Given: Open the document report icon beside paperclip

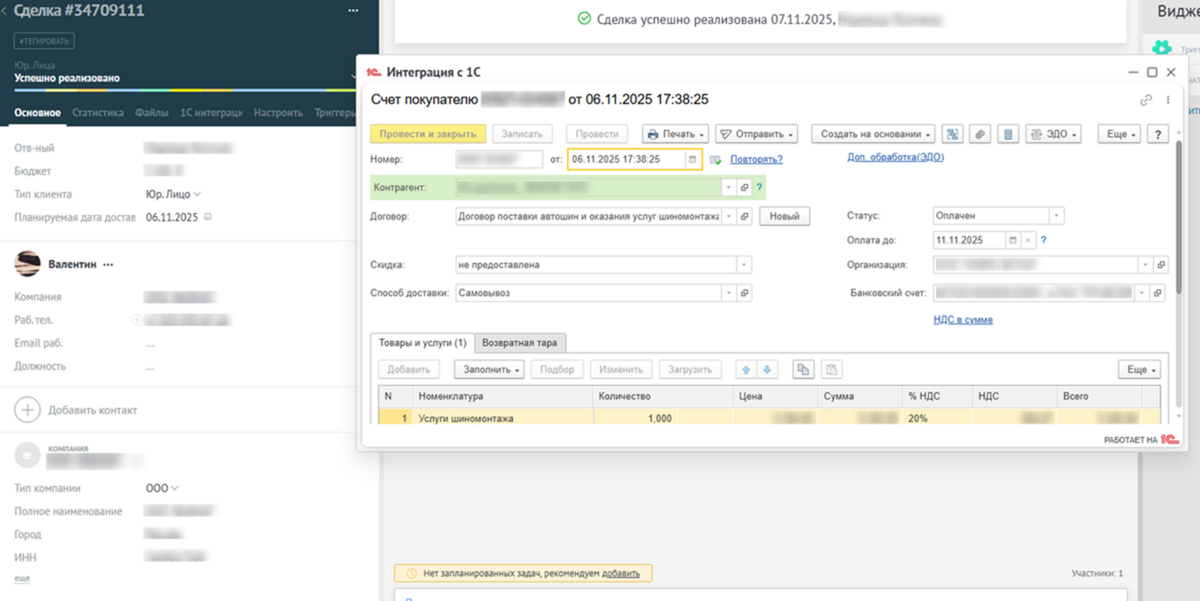Looking at the screenshot, I should (x=1009, y=134).
